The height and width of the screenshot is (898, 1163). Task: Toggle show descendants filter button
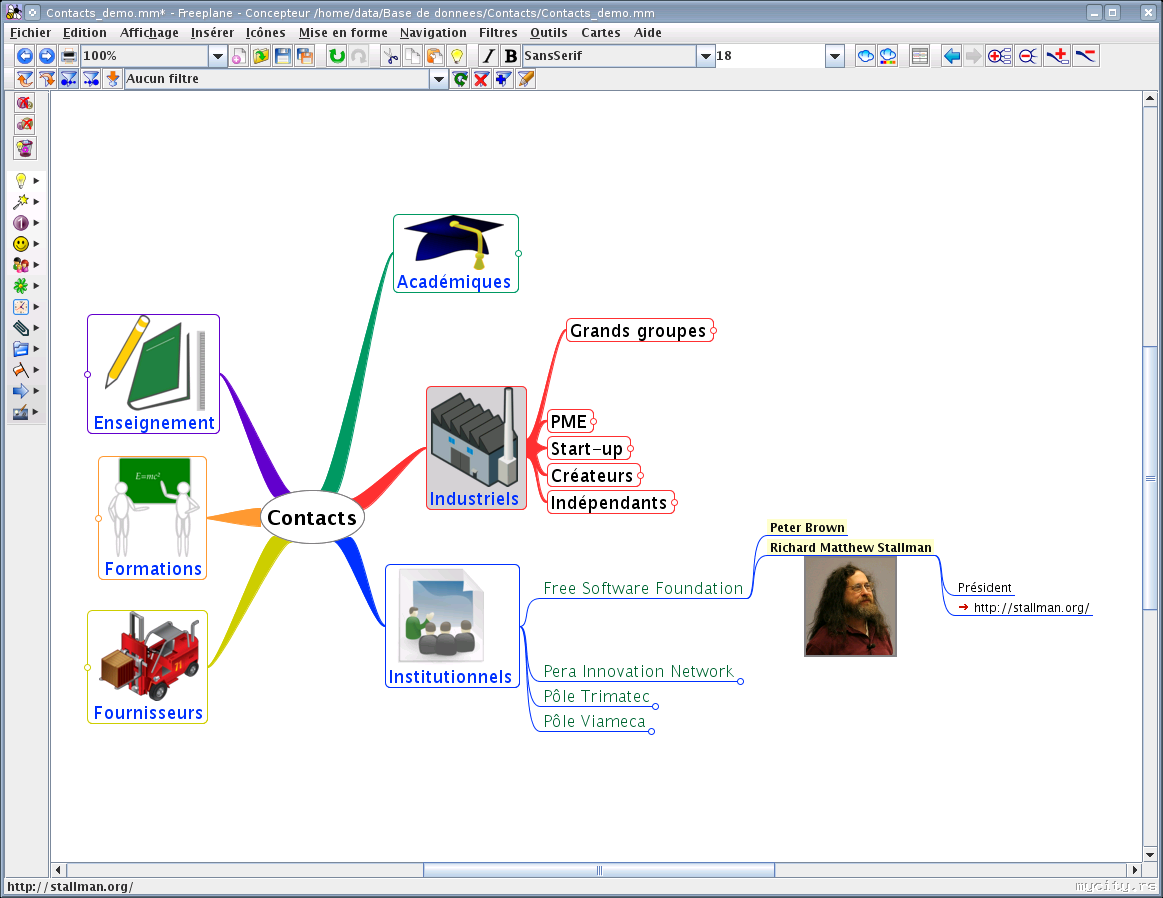pyautogui.click(x=90, y=79)
